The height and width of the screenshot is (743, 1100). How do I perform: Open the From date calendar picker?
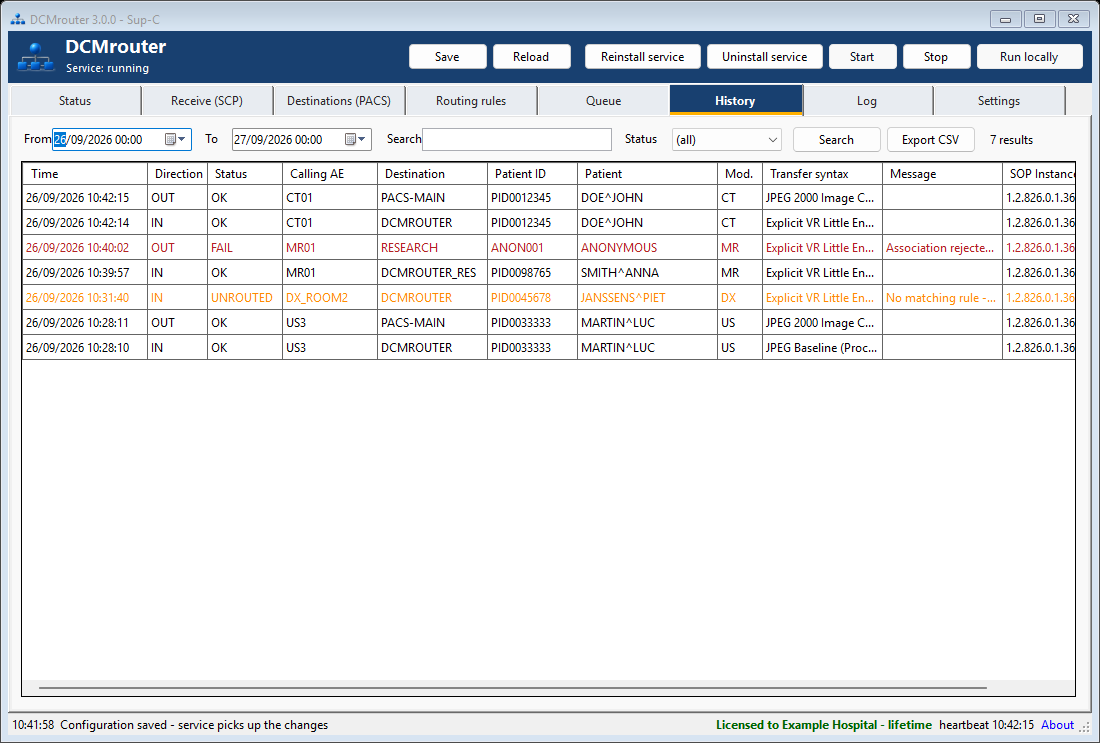(x=175, y=140)
